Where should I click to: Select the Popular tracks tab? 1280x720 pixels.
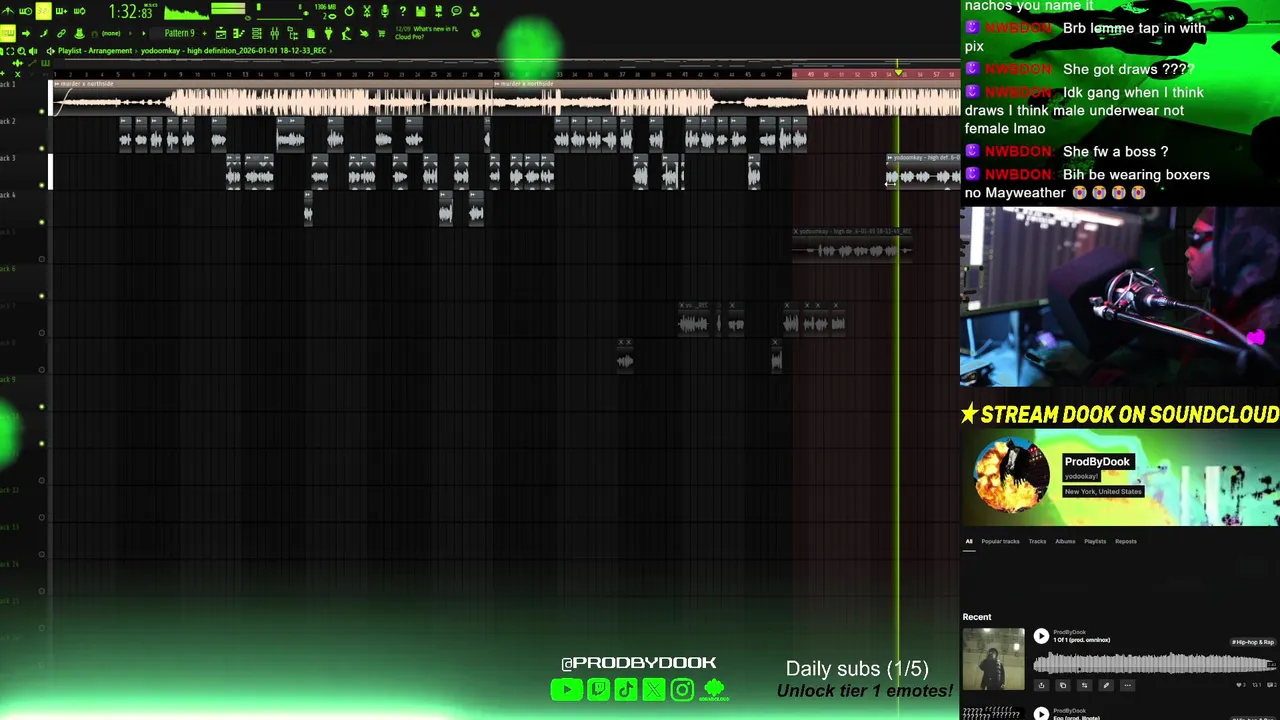coord(1000,541)
